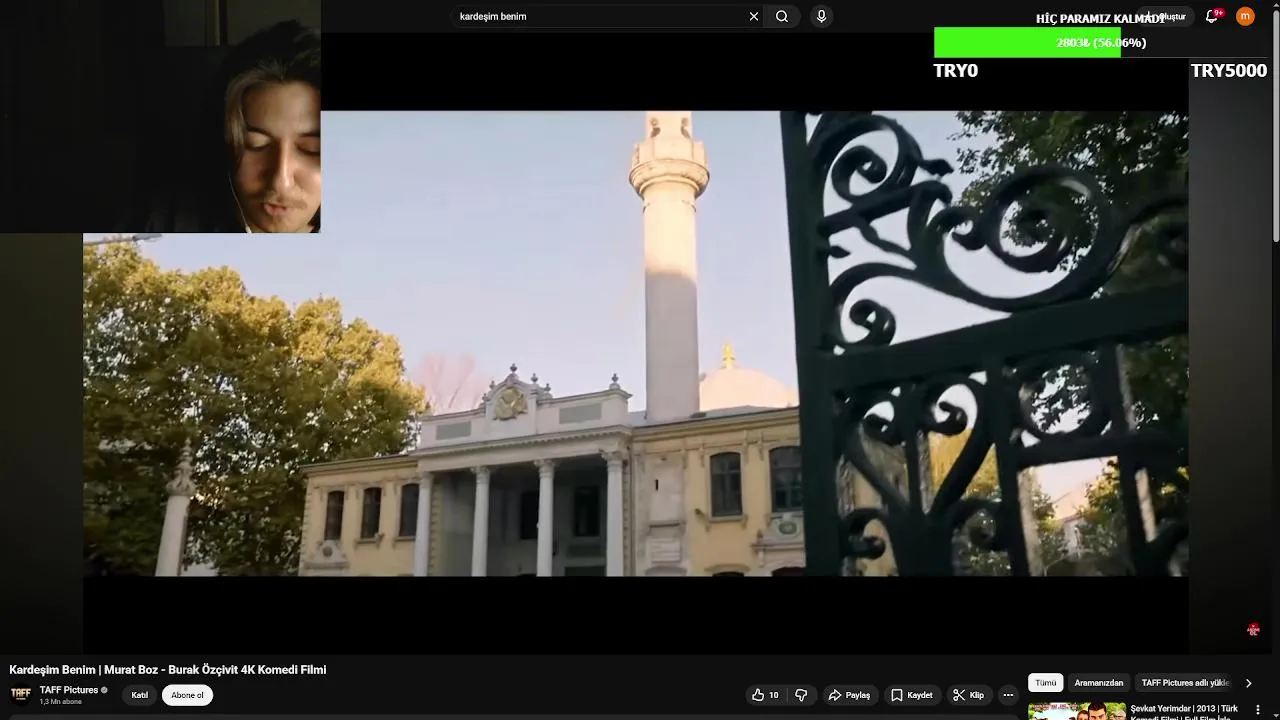The image size is (1280, 720).
Task: Click the green donation goal progress bar
Action: tap(1027, 43)
